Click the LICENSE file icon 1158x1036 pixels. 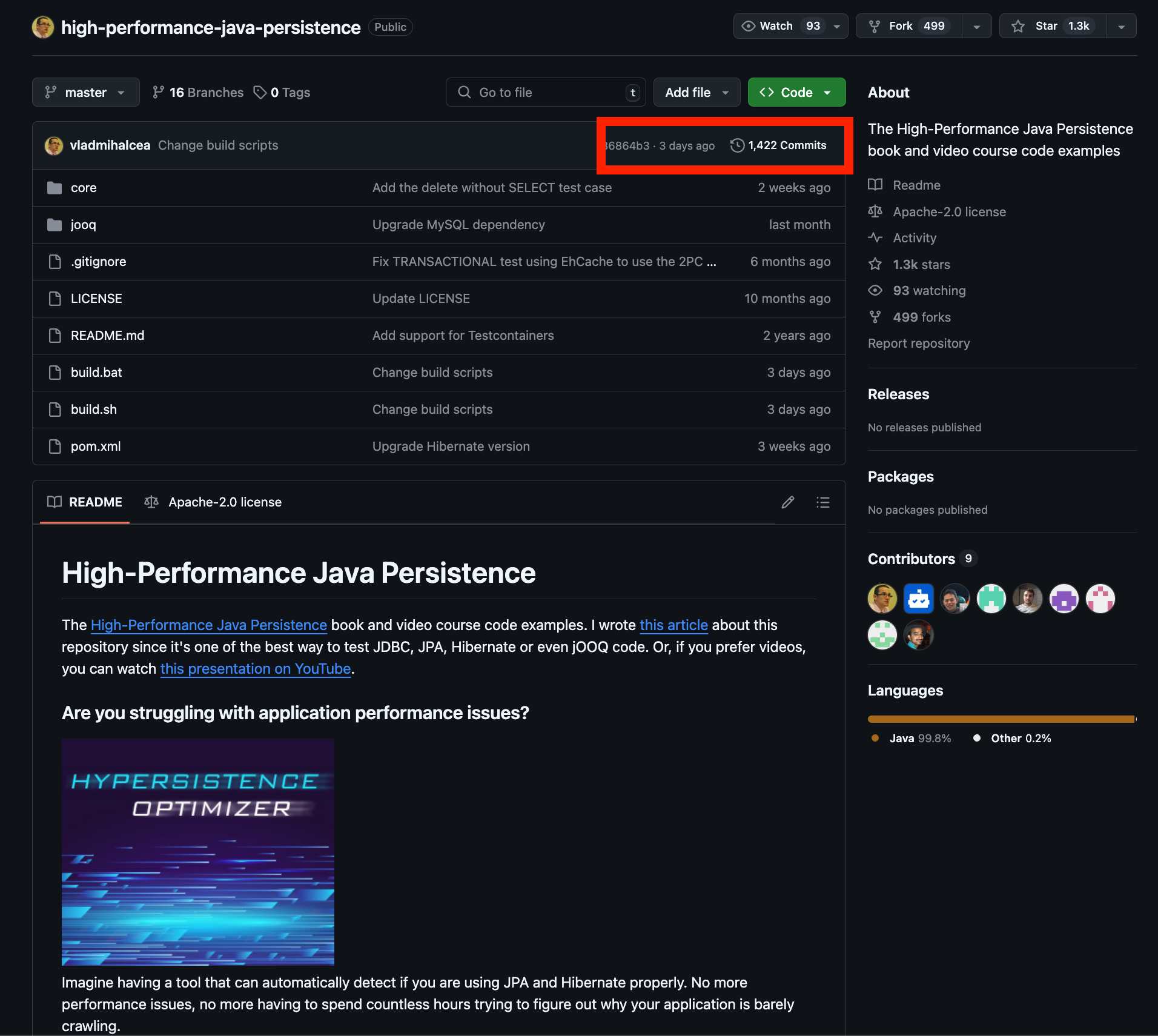coord(55,299)
